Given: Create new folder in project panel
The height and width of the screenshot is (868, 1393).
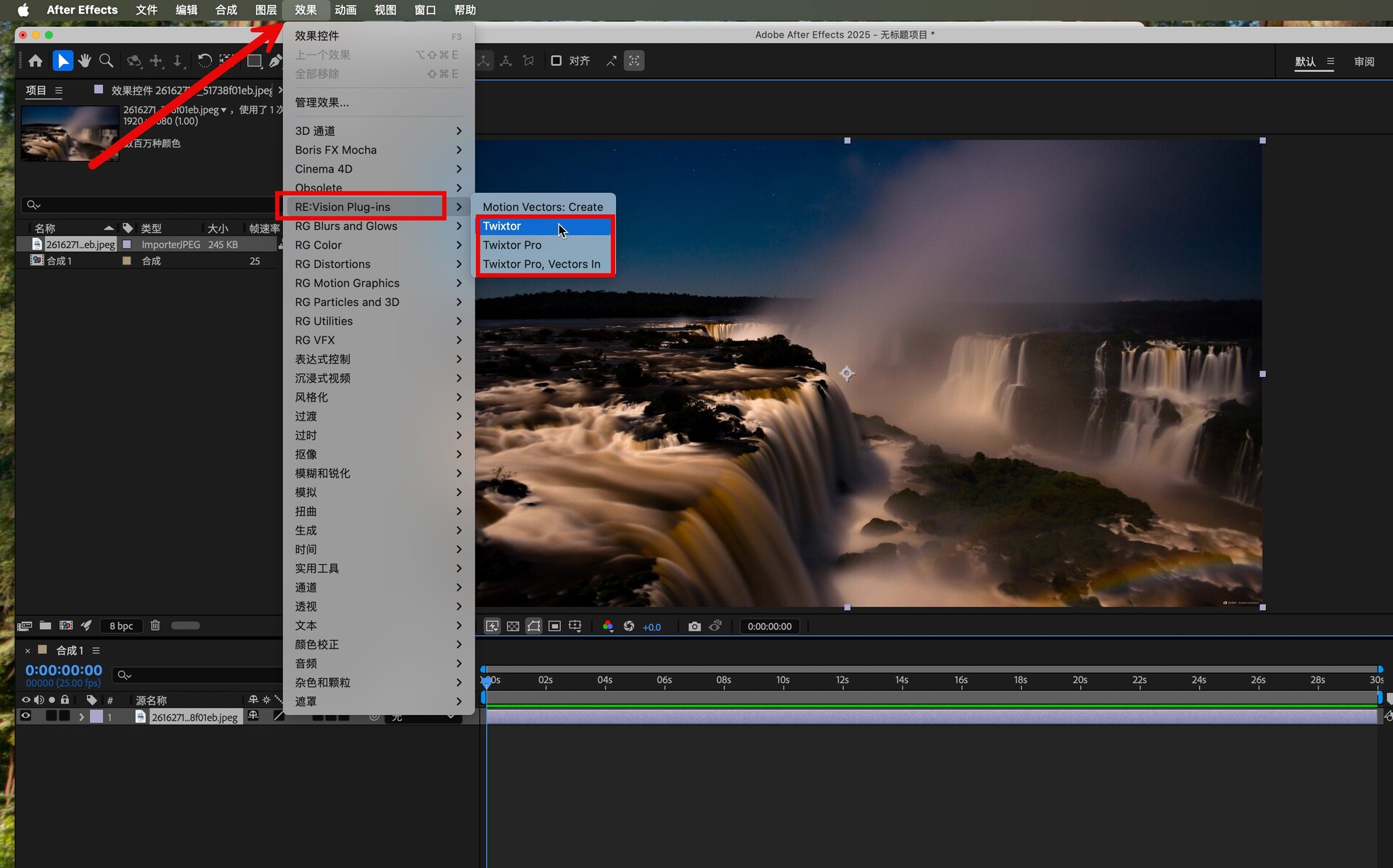Looking at the screenshot, I should point(45,625).
